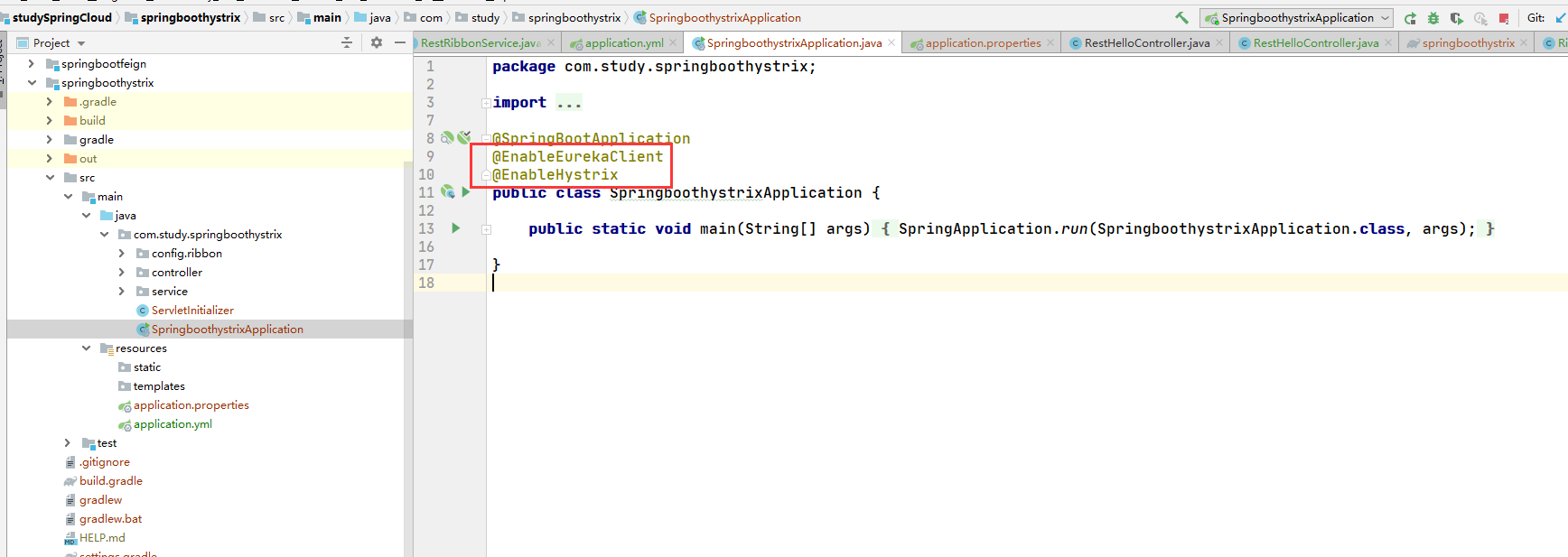Close the SpringboothystrixApplication.java tab
This screenshot has height=557, width=1568.
coord(891,42)
